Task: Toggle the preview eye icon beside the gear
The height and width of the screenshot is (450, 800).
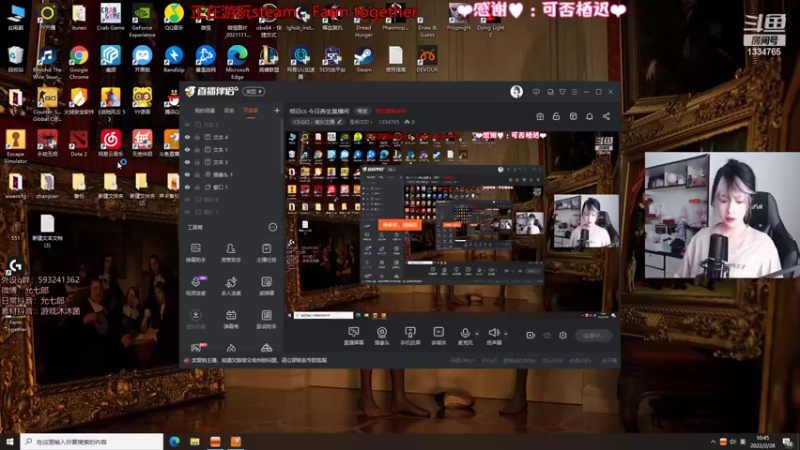Action: click(547, 335)
